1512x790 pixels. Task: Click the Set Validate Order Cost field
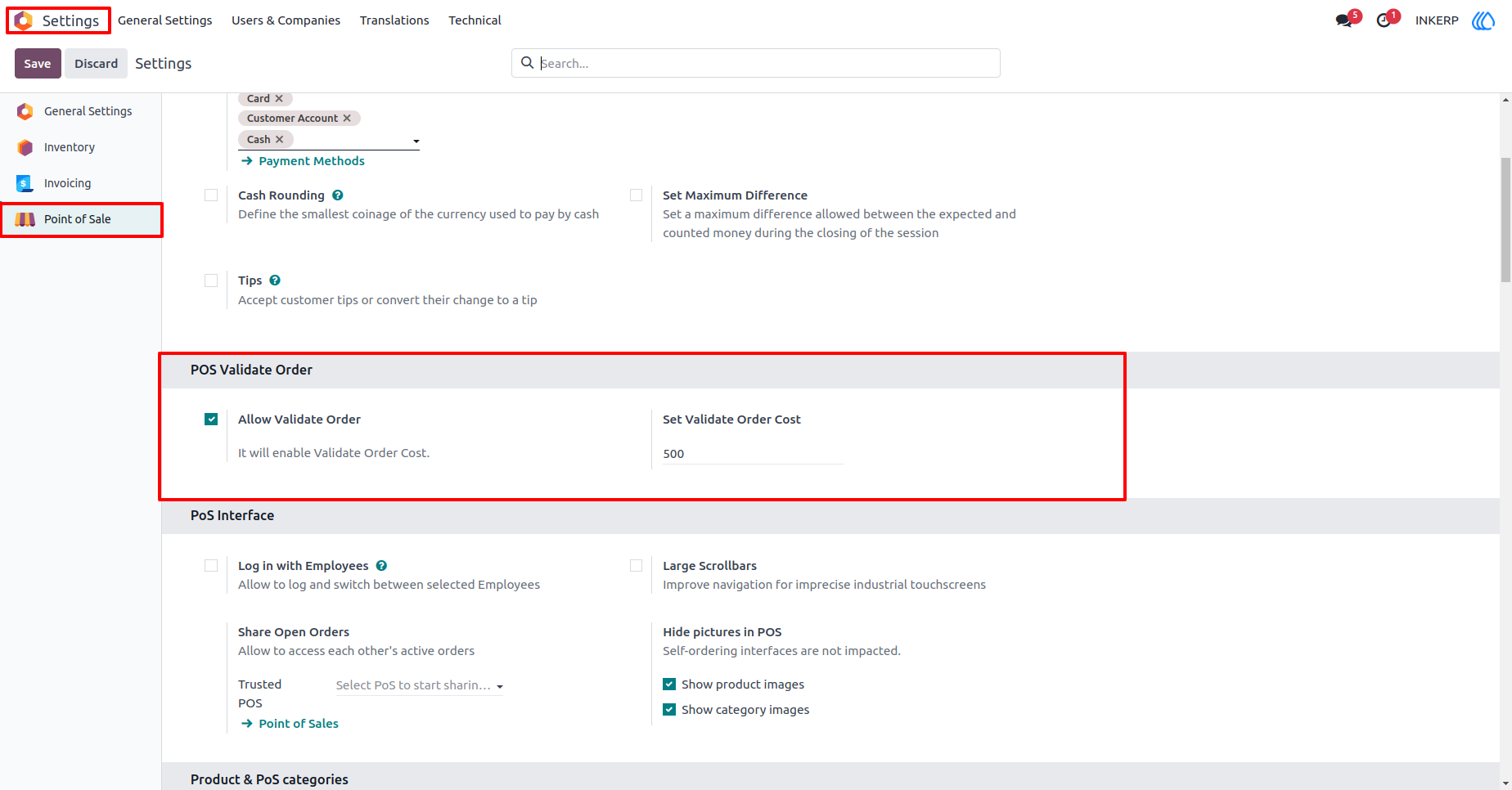tap(753, 454)
